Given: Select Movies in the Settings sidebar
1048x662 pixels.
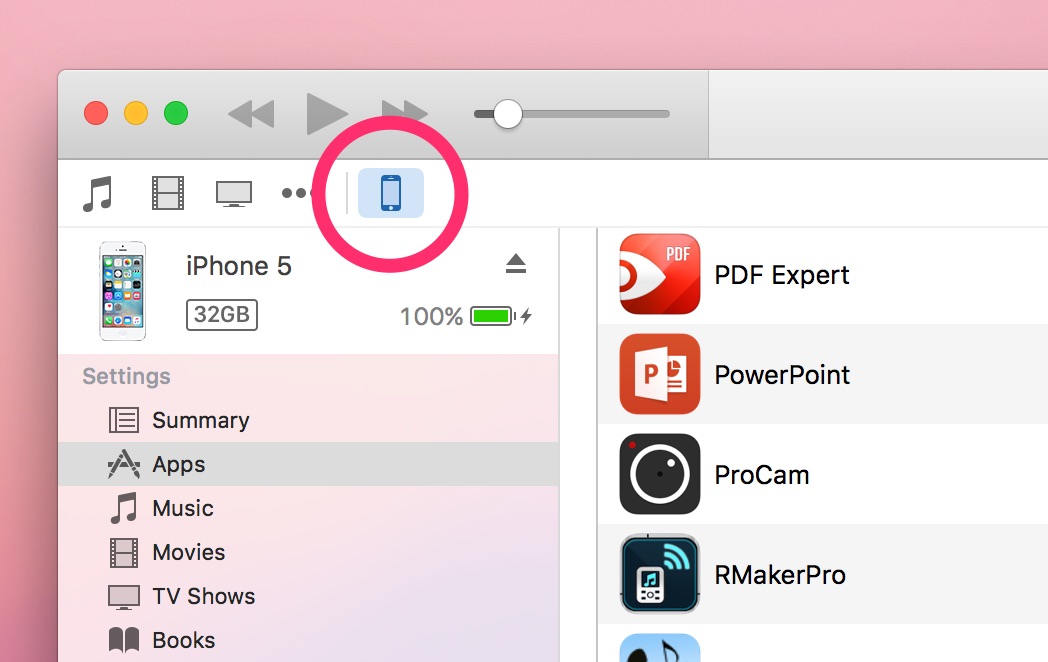Looking at the screenshot, I should pos(308,552).
